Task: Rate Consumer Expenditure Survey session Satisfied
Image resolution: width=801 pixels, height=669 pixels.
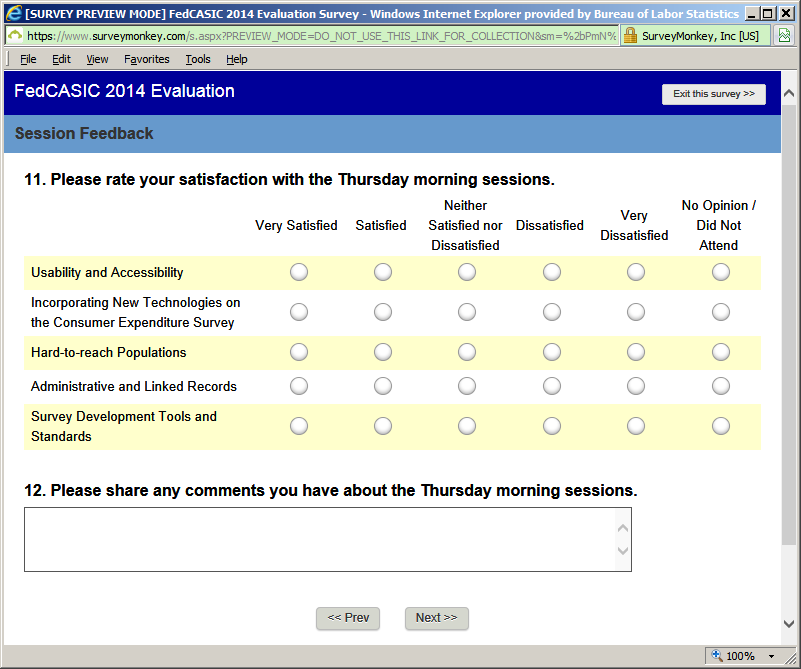Action: [x=383, y=312]
